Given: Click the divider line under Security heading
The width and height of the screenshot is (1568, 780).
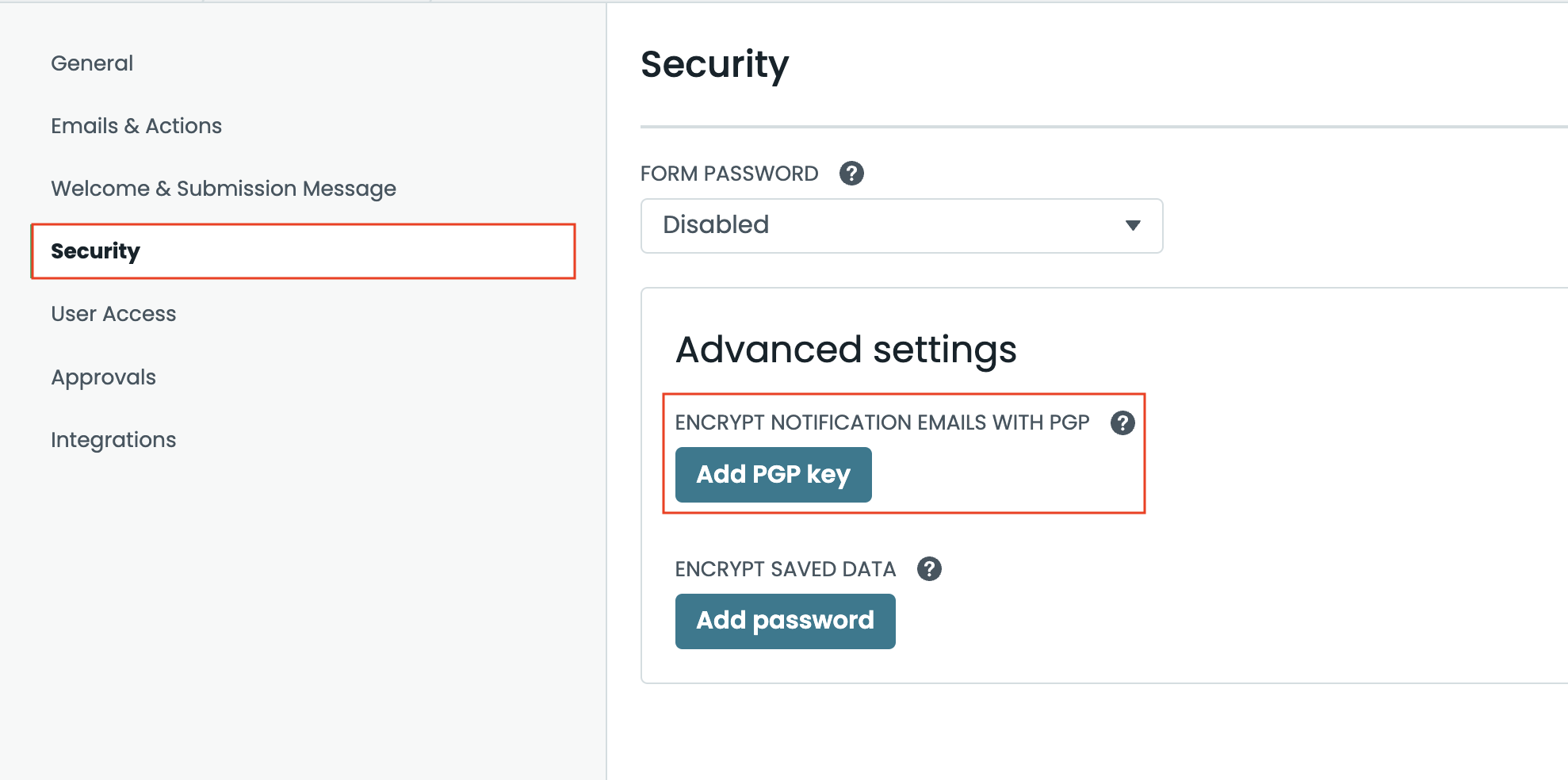Looking at the screenshot, I should [x=1102, y=127].
